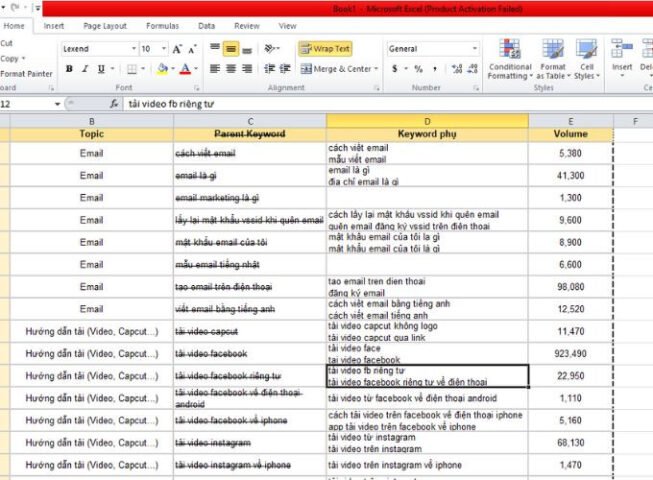Screen dimensions: 653x480
Task: Switch to the Home tab
Action: pyautogui.click(x=14, y=26)
